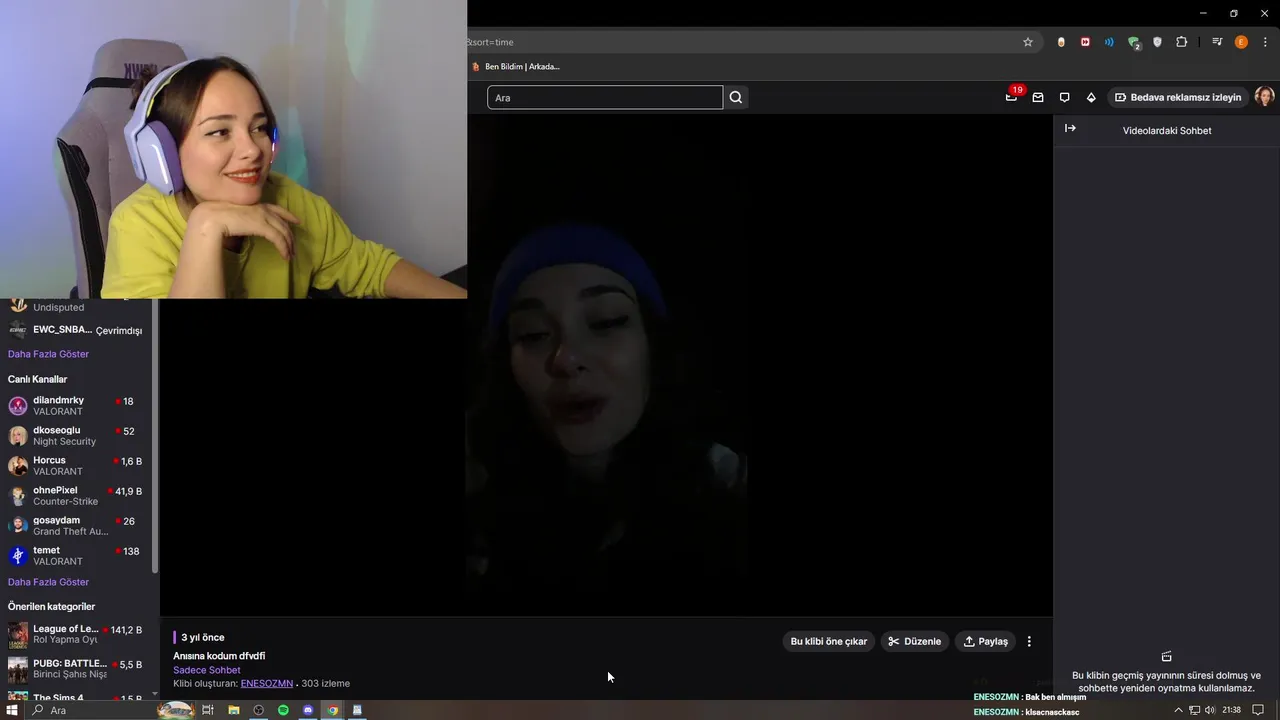Open the Twitch whispers envelope icon

[x=1038, y=97]
